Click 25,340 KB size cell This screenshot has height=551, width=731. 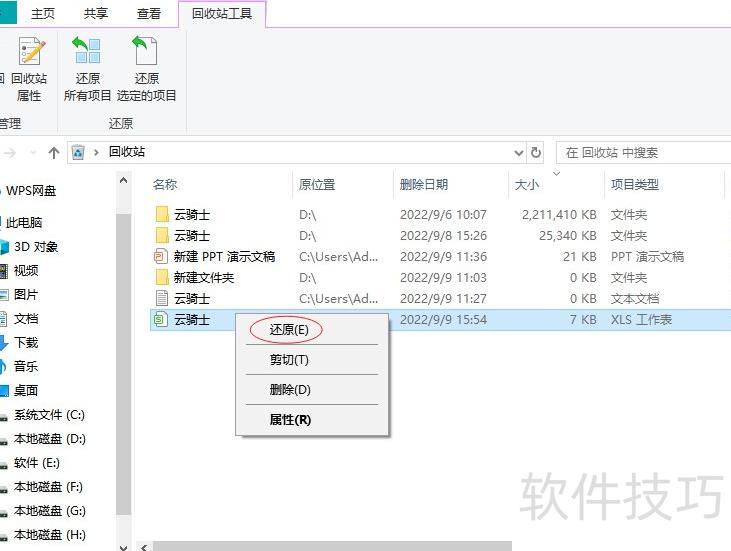[x=567, y=236]
